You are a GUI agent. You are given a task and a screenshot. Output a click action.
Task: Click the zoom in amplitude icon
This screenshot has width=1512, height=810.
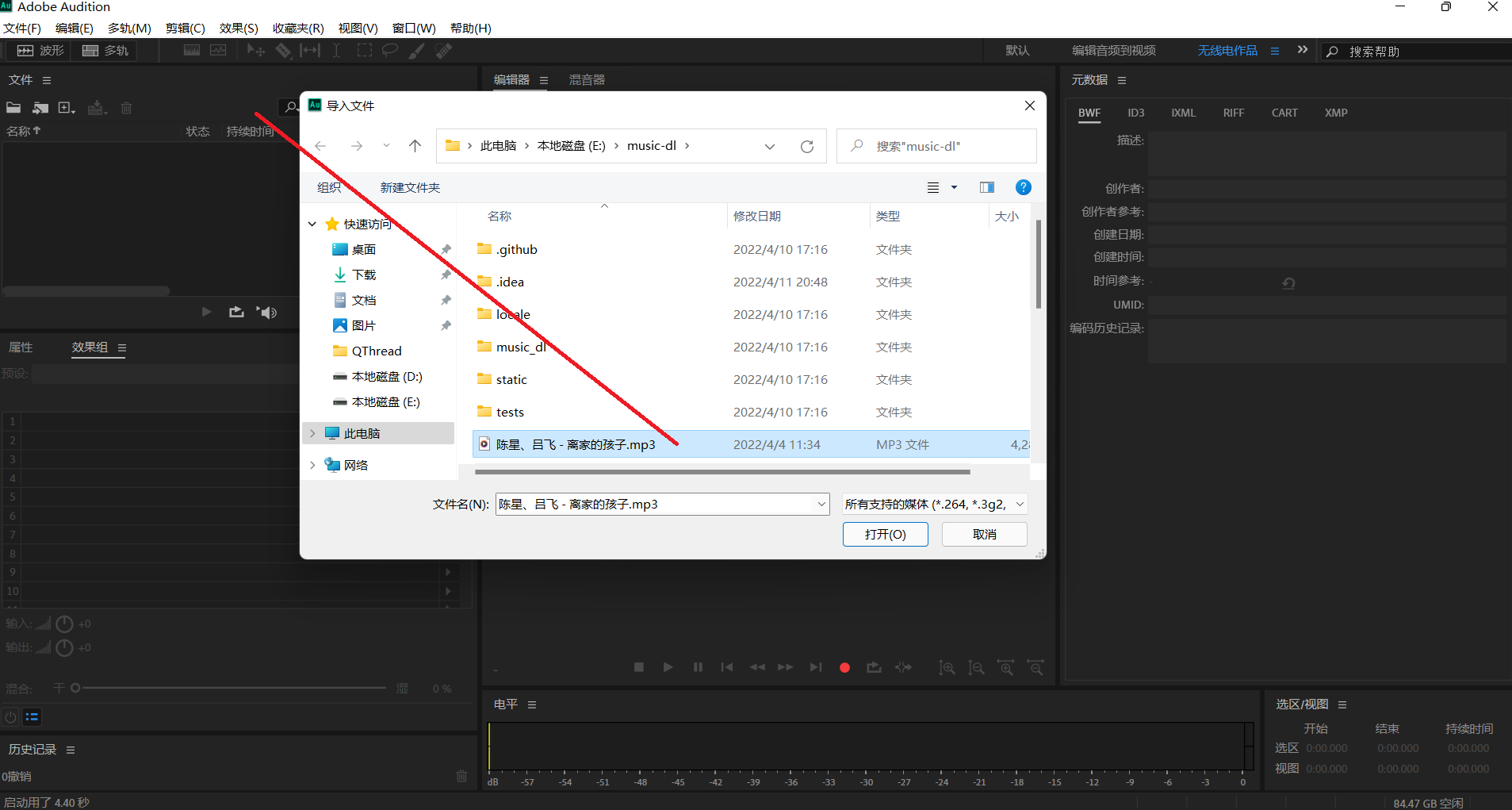(947, 668)
